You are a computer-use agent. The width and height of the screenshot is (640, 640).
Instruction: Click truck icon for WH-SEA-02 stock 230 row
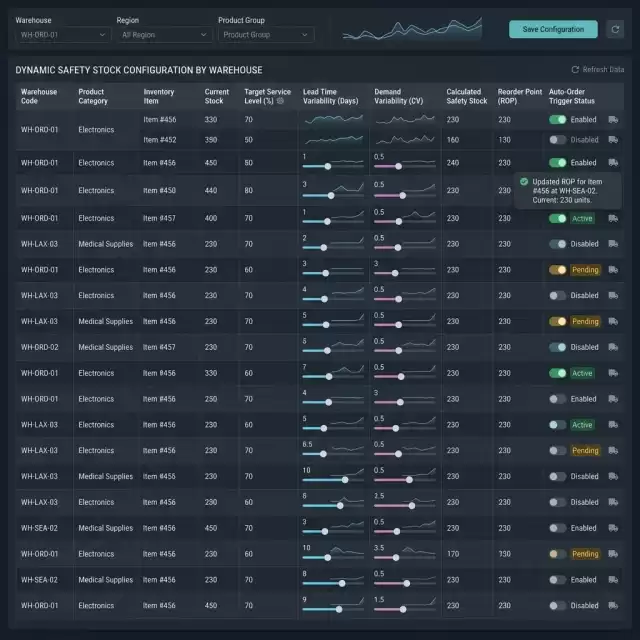pyautogui.click(x=613, y=580)
